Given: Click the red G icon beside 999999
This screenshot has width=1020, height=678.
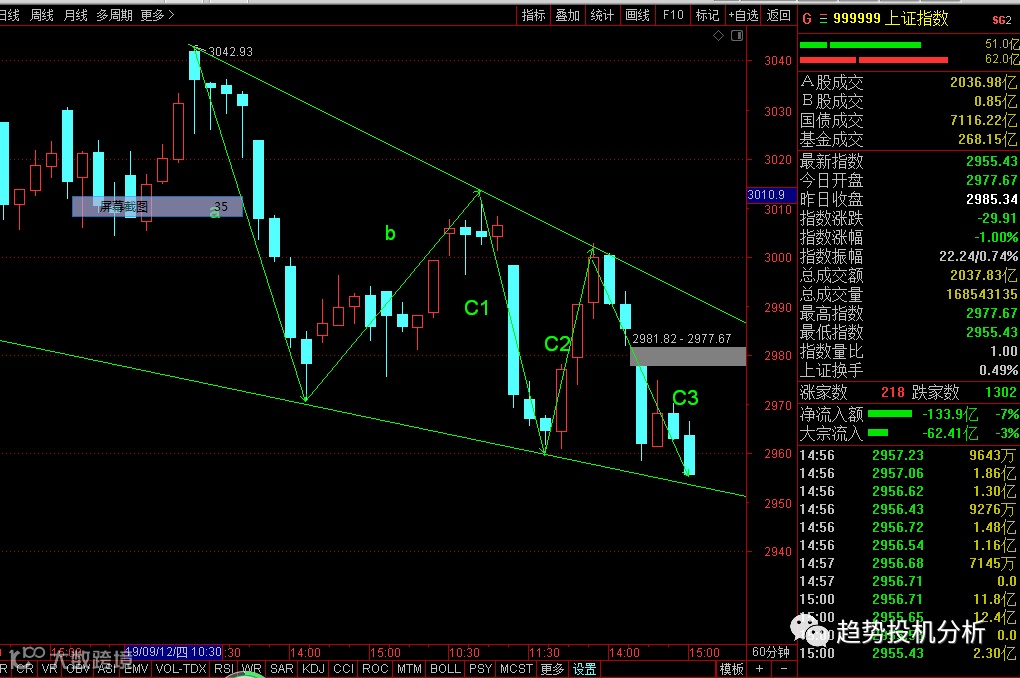Looking at the screenshot, I should (807, 19).
